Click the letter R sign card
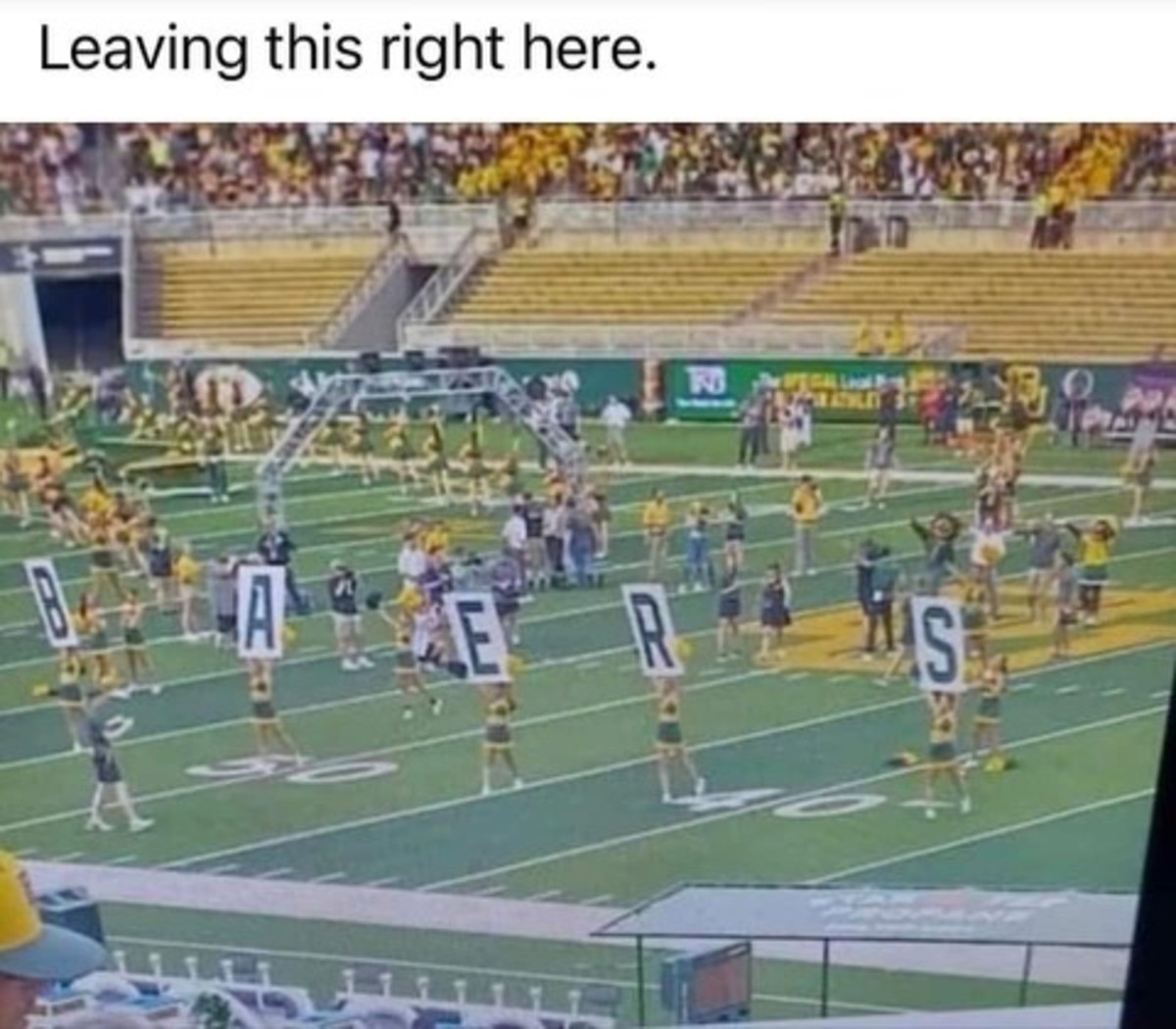Screen dimensions: 1176x1029 coord(653,629)
